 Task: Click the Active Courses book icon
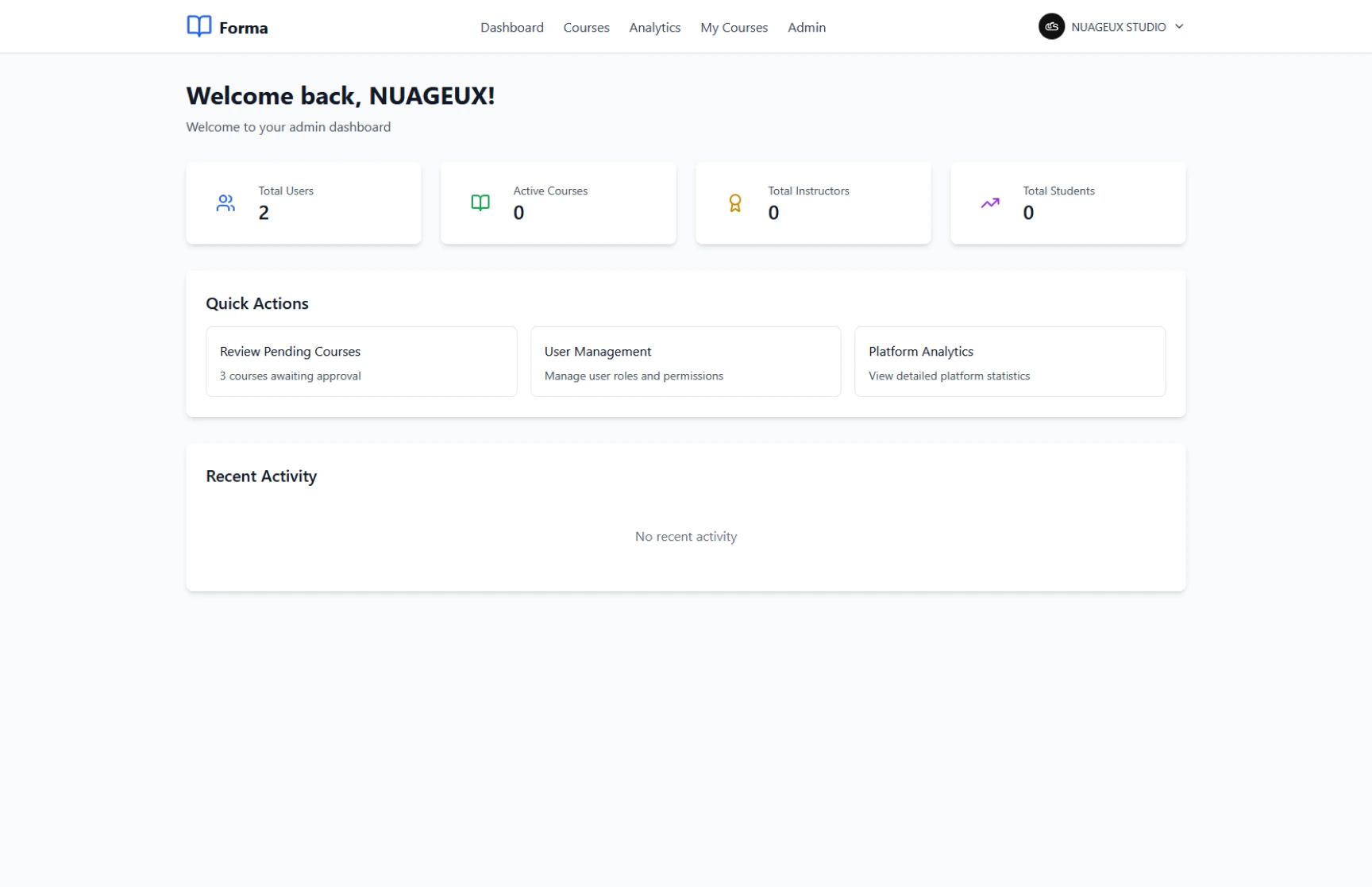[480, 203]
